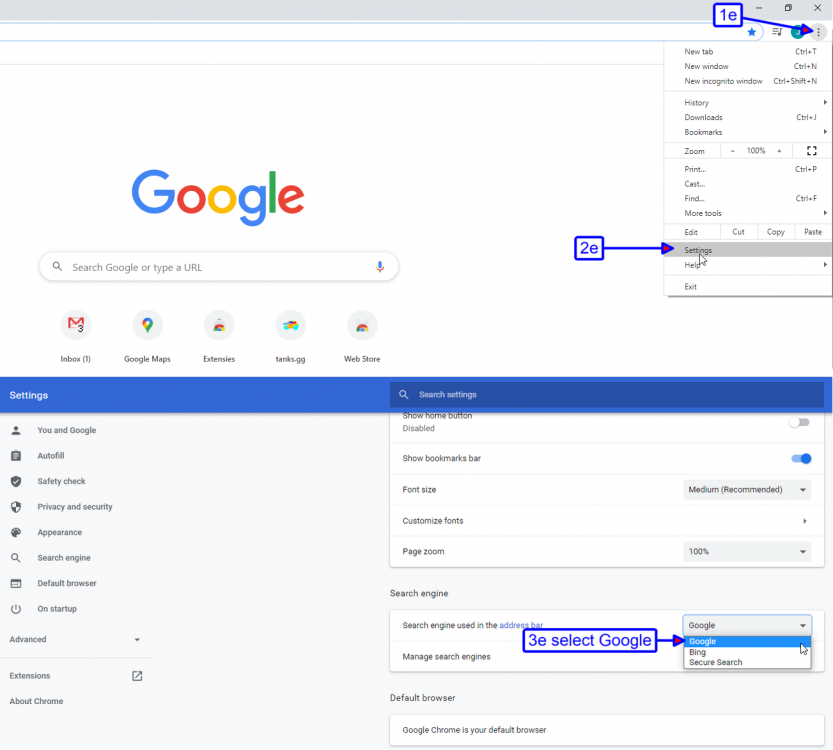Click the You and Google person icon
Screen dimensions: 833x750
point(16,430)
